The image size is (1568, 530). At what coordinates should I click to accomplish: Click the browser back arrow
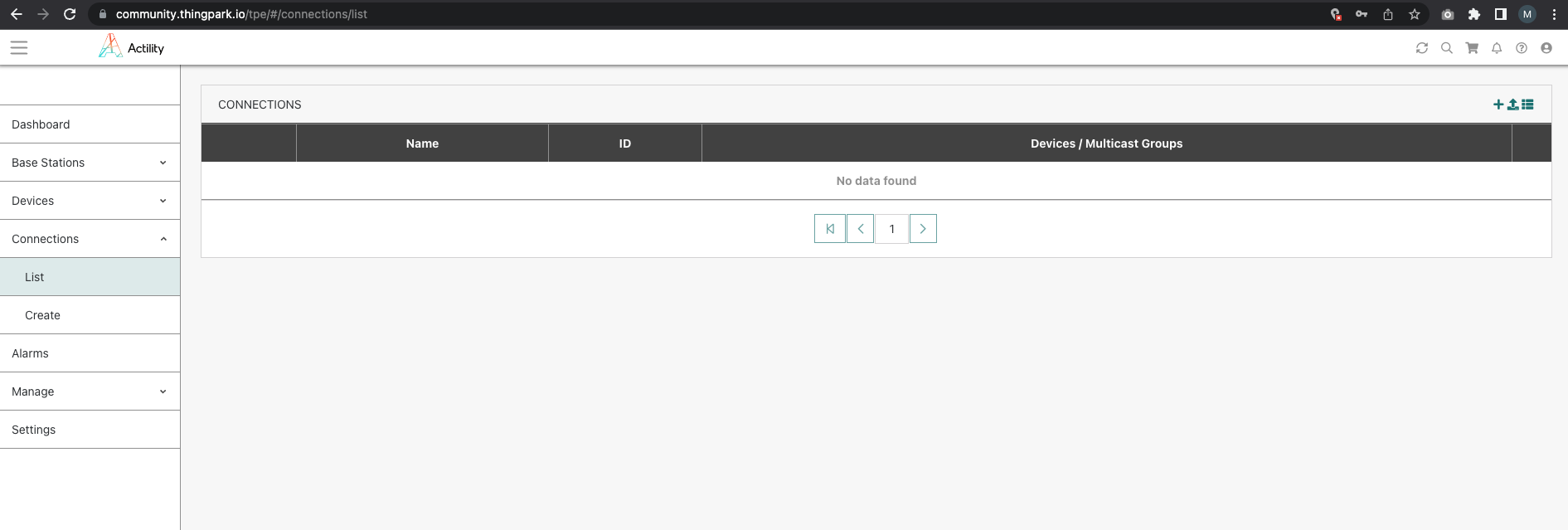point(17,14)
